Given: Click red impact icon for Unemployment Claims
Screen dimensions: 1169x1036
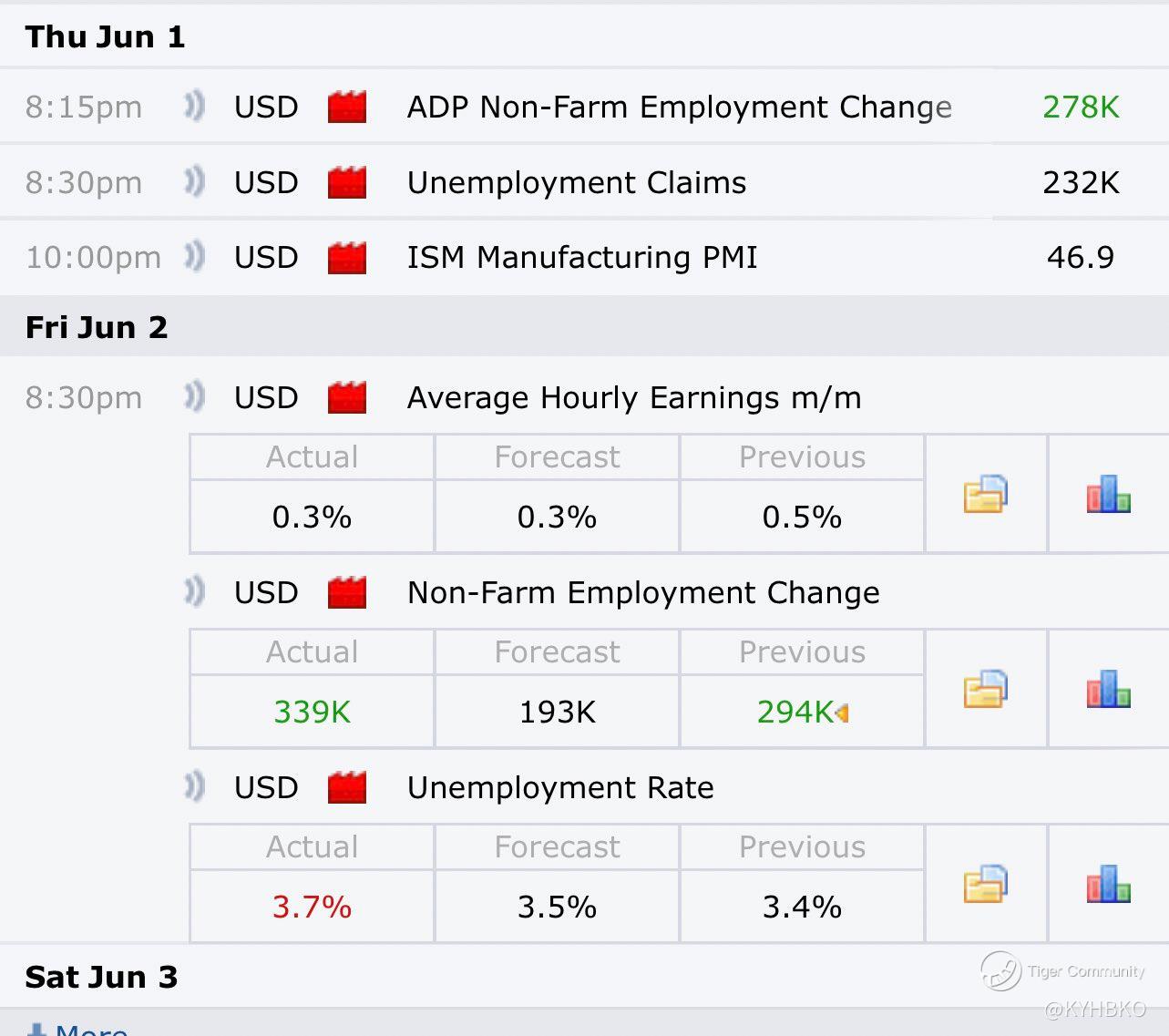Looking at the screenshot, I should point(347,182).
